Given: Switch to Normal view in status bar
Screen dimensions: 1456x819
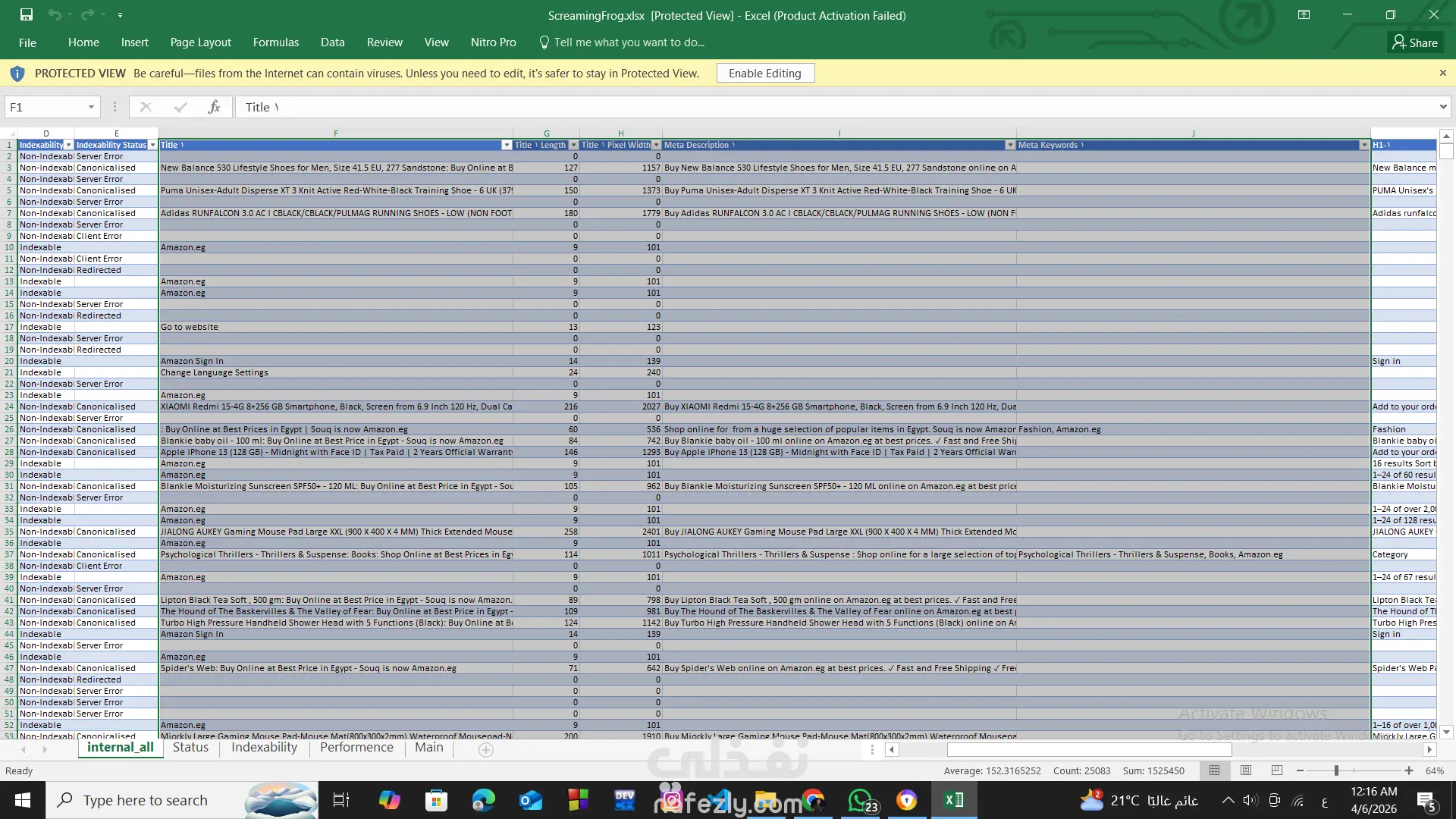Looking at the screenshot, I should [1214, 770].
